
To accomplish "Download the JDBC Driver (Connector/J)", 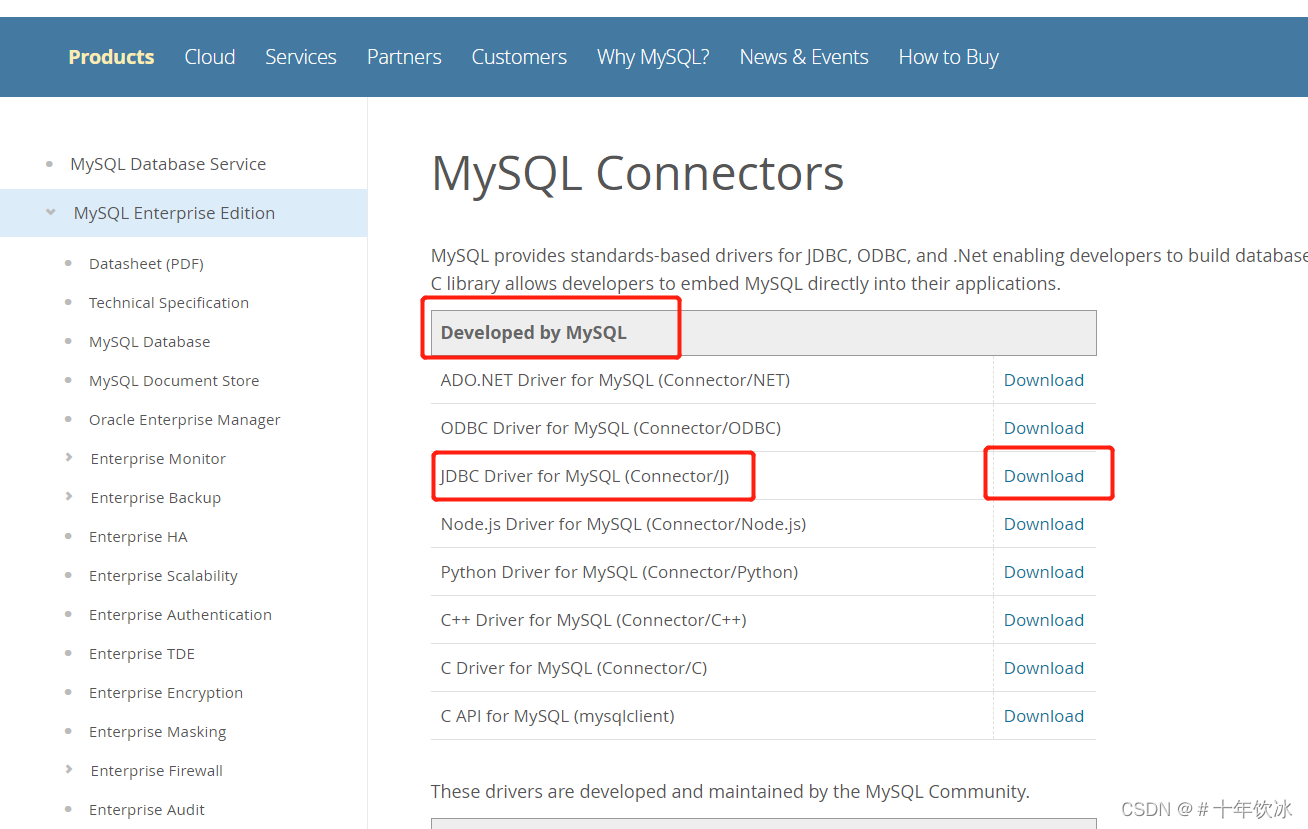I will click(x=1044, y=476).
